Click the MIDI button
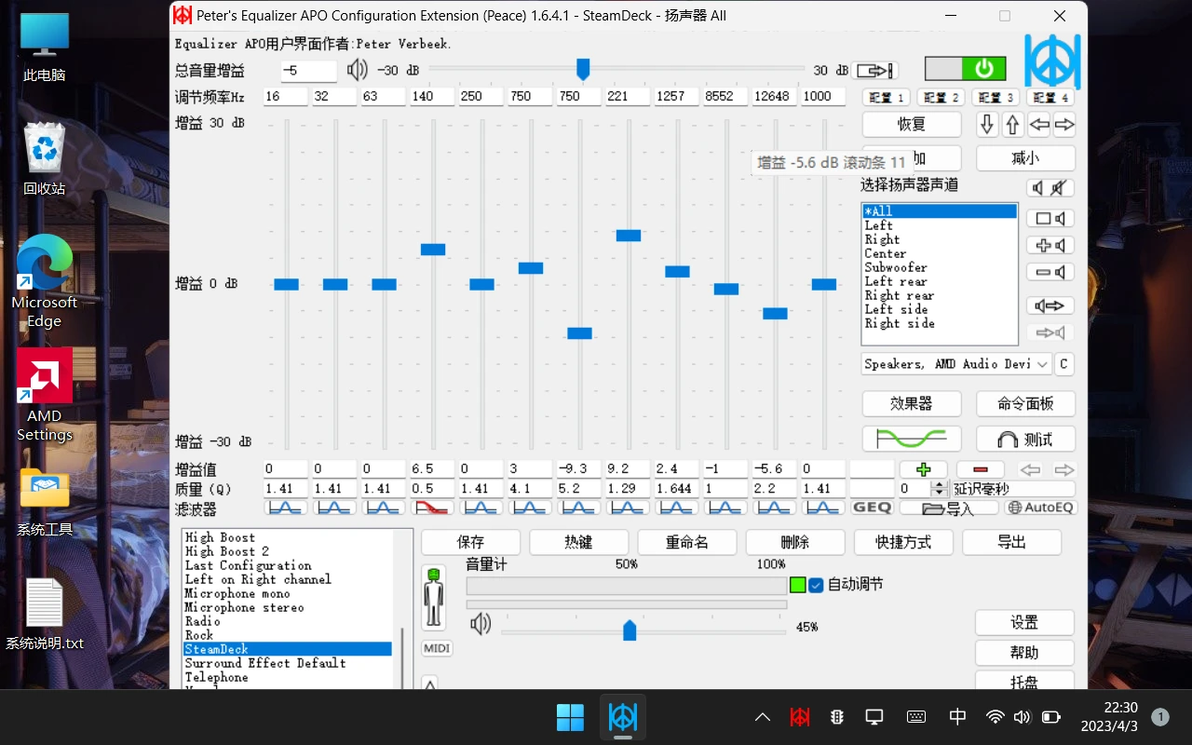The width and height of the screenshot is (1192, 745). (x=437, y=648)
